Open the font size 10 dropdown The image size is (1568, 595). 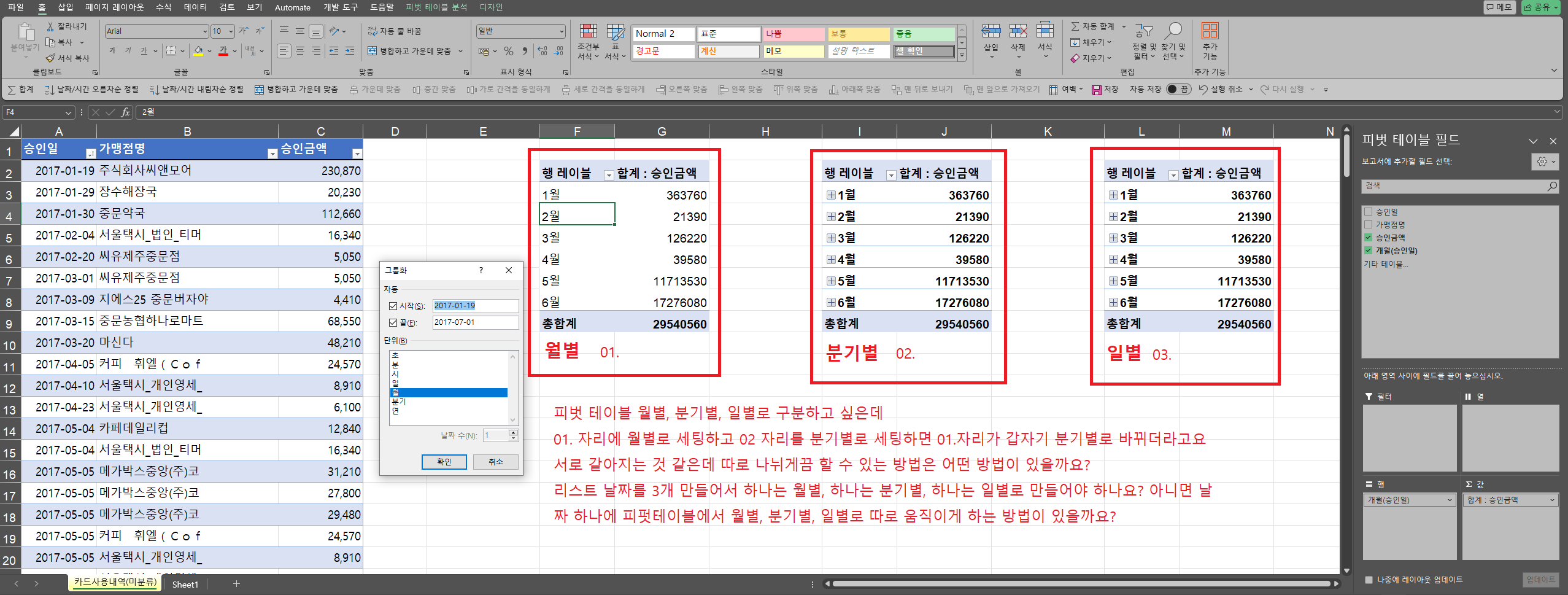(231, 31)
